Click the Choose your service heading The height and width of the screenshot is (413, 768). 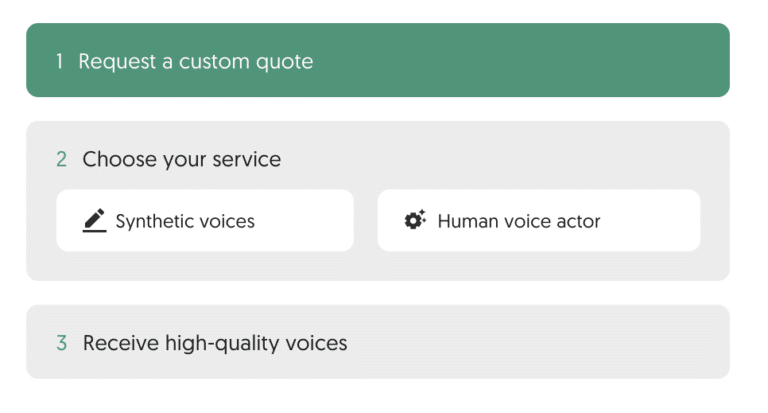pos(182,160)
